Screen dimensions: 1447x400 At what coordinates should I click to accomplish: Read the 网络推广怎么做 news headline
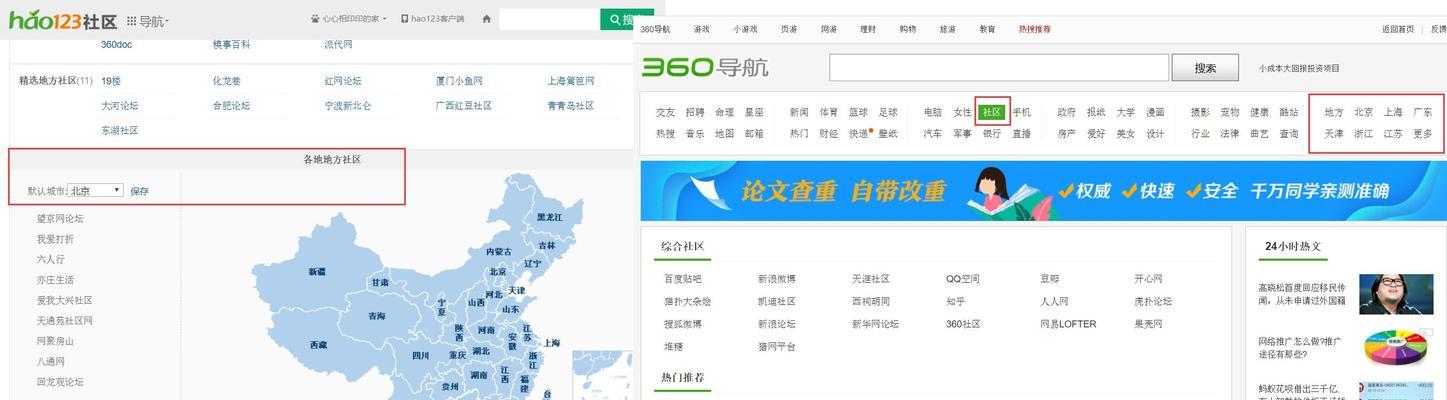tap(1298, 347)
